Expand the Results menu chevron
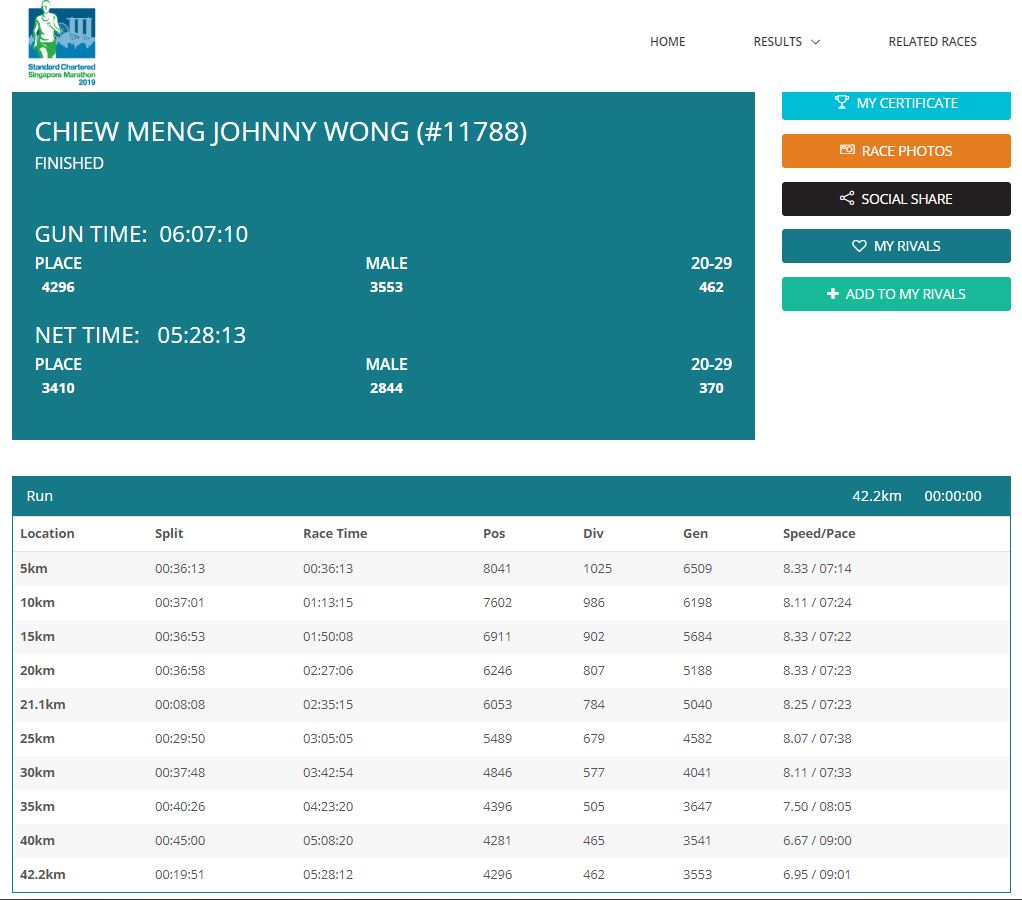1022x900 pixels. click(815, 42)
